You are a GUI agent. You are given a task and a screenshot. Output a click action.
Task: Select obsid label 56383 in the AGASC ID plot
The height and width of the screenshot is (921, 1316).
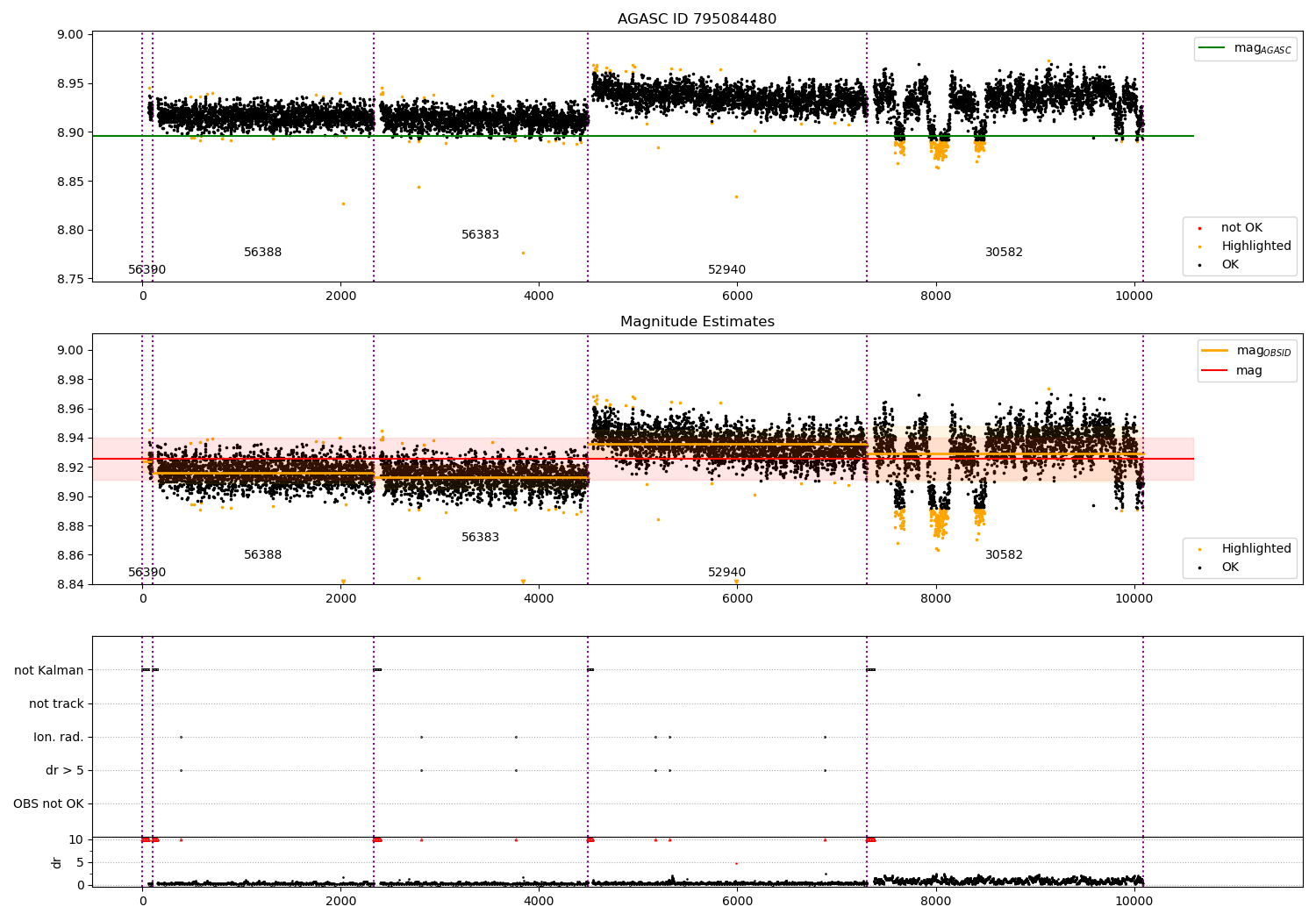pyautogui.click(x=480, y=235)
